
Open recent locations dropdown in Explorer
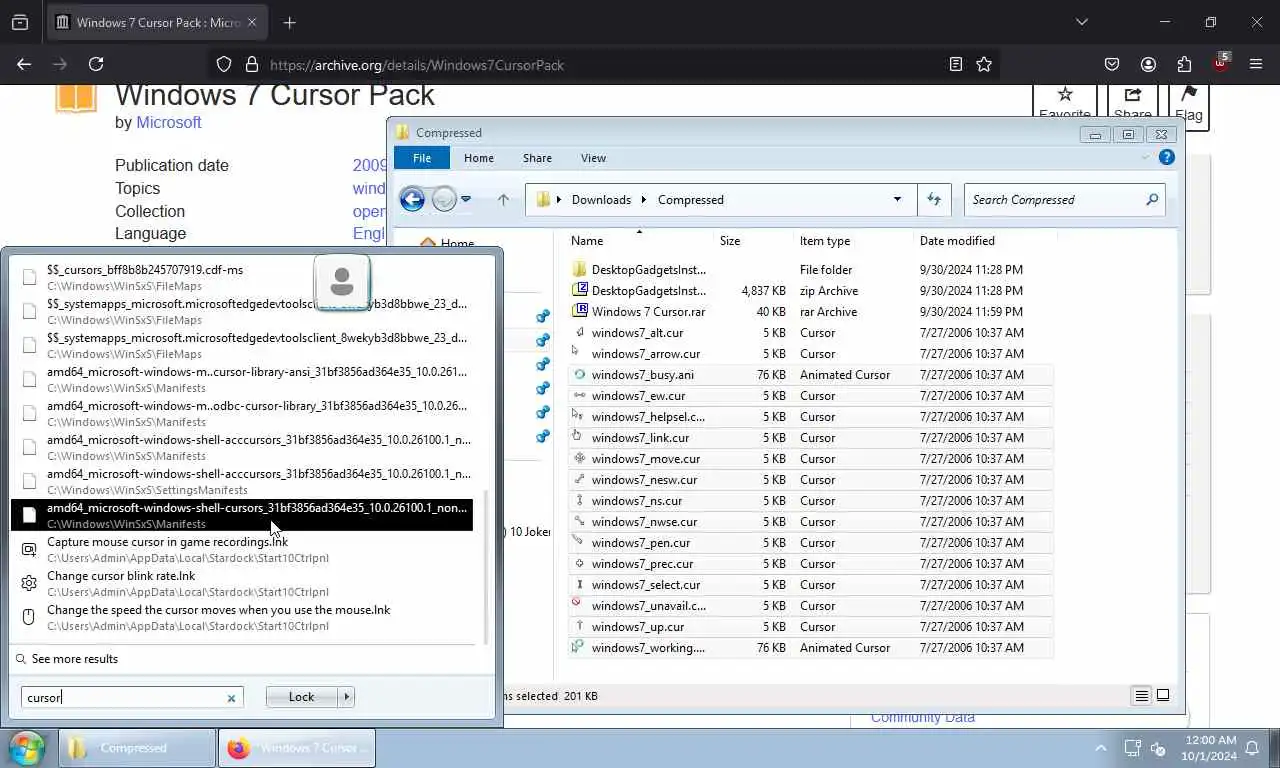[x=466, y=199]
